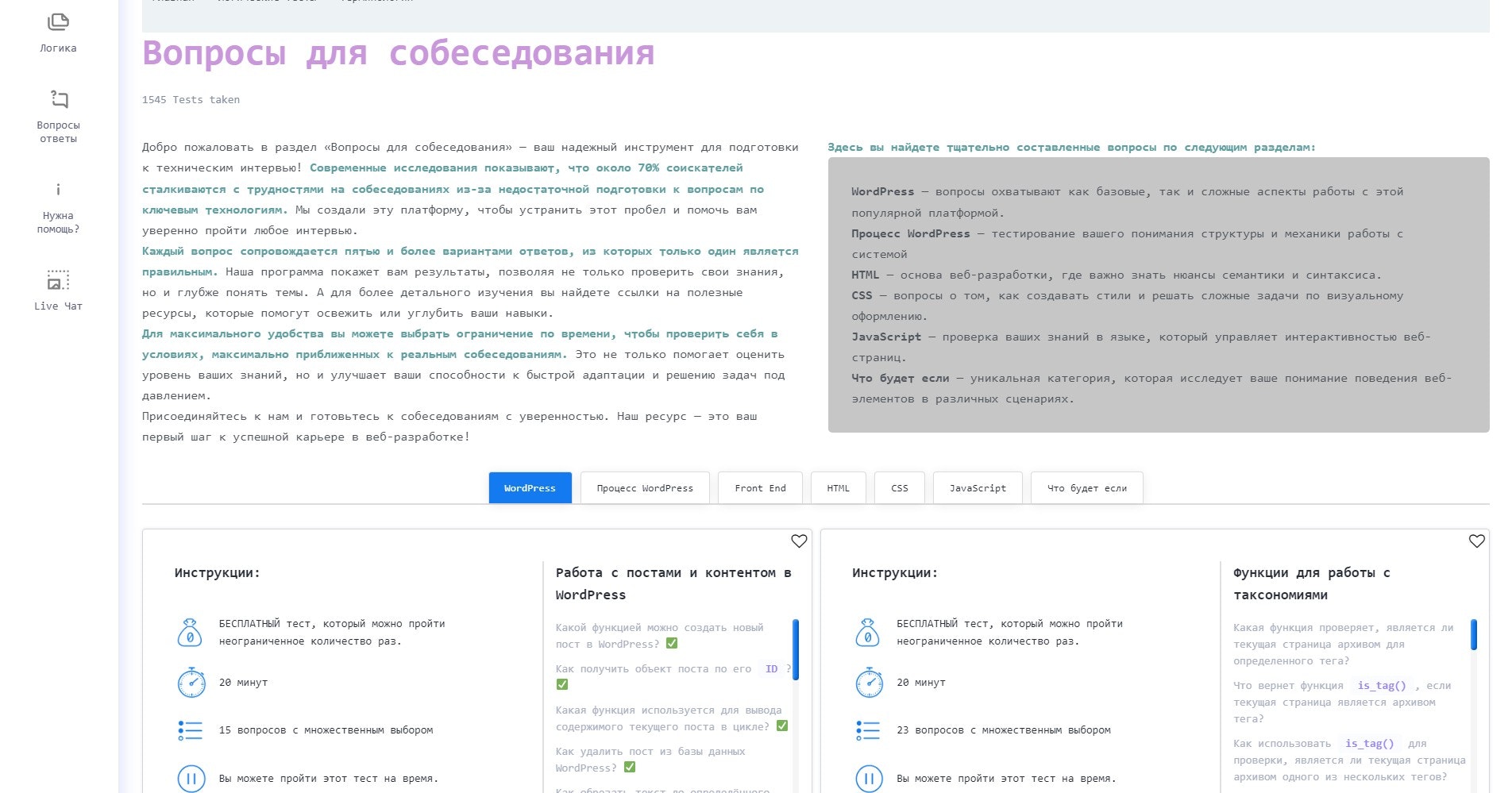Click the posts test question list scrollbar

pyautogui.click(x=796, y=649)
